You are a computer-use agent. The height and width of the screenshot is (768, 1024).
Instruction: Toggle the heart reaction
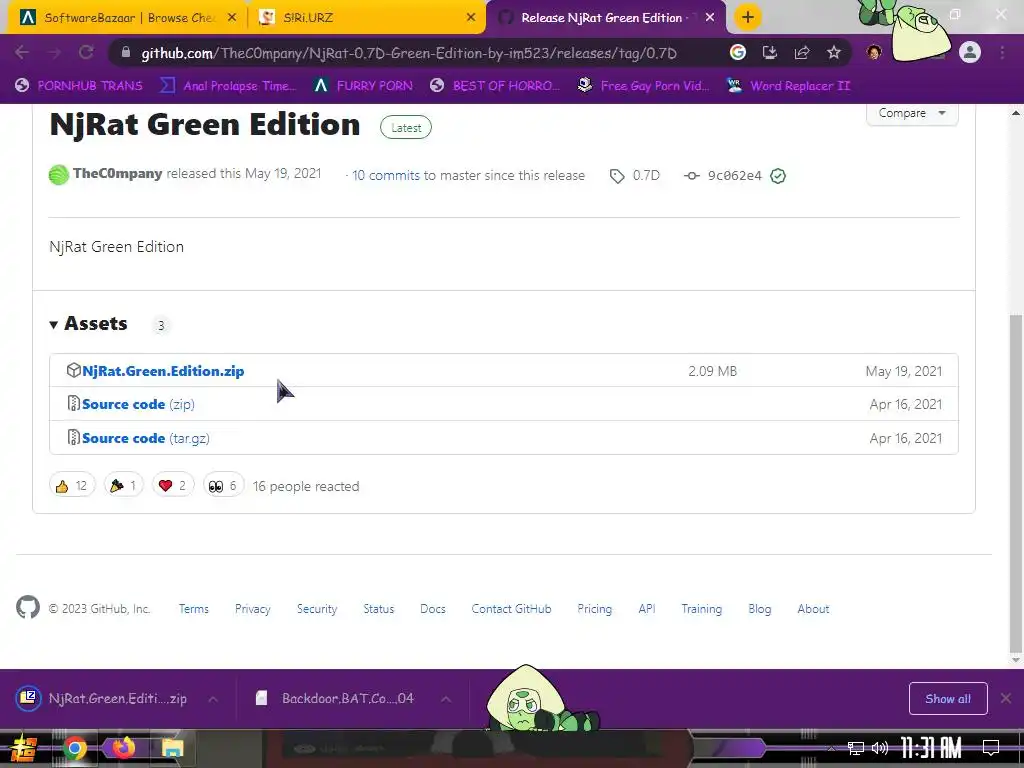coord(173,485)
